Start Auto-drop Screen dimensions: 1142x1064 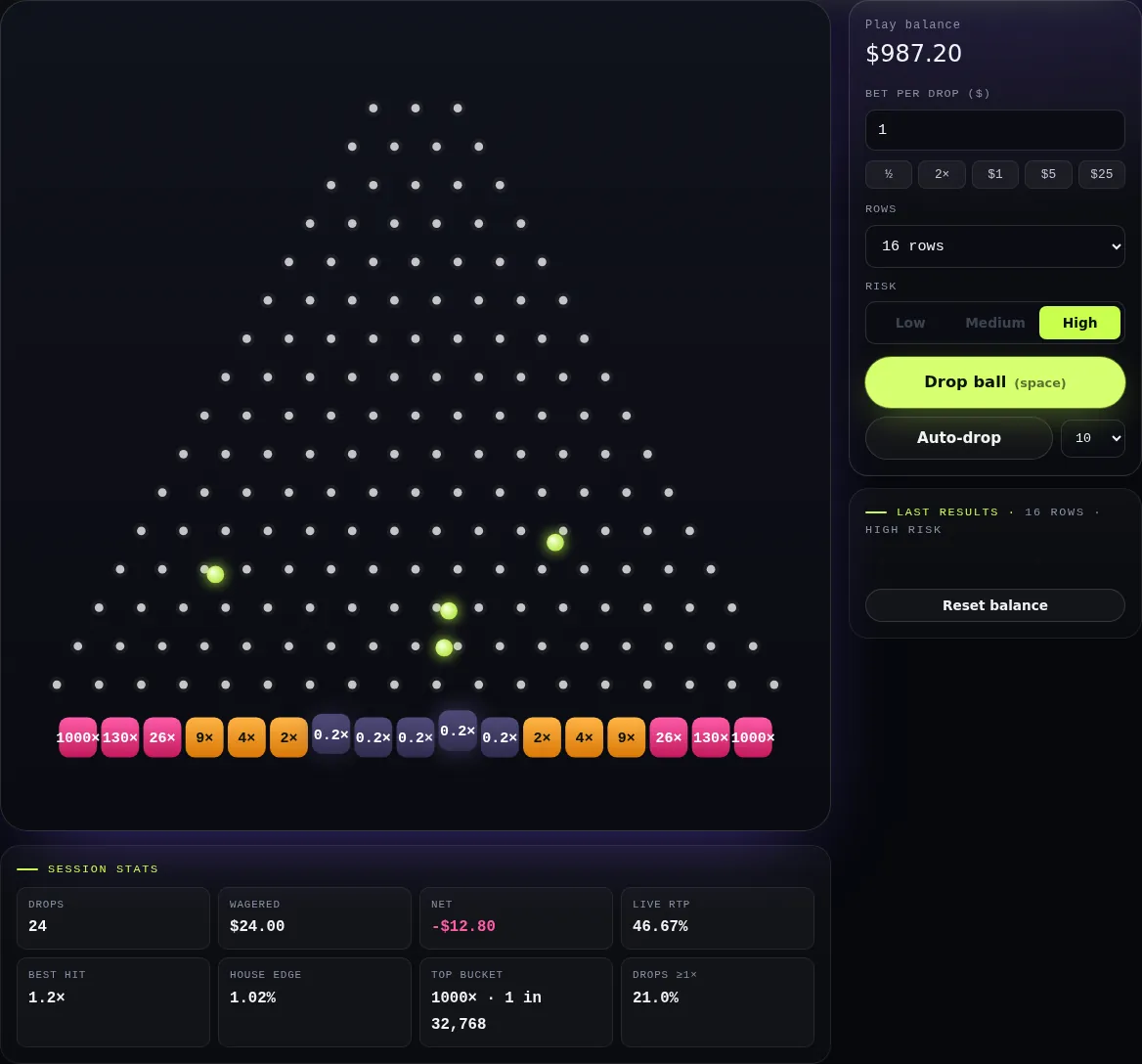click(x=958, y=438)
